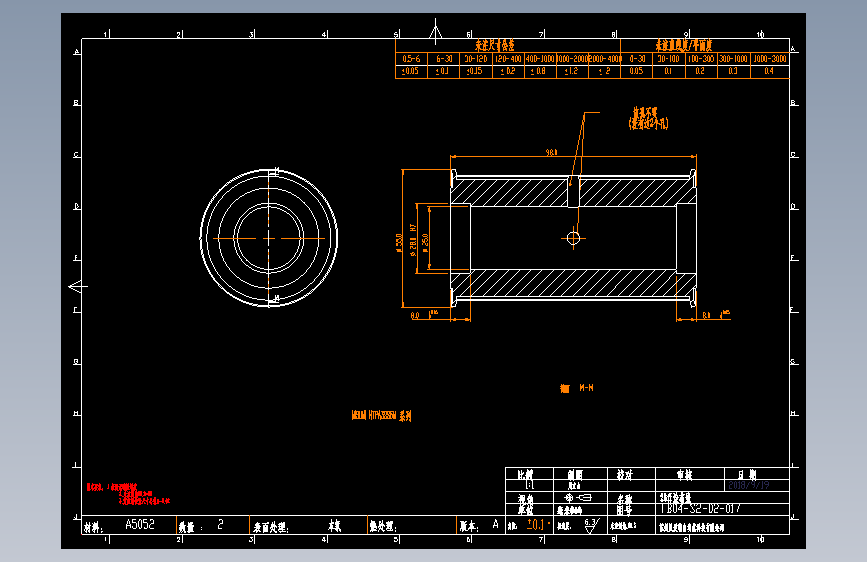The height and width of the screenshot is (562, 867).
Task: Select the 98 length dimension text
Action: tap(552, 152)
